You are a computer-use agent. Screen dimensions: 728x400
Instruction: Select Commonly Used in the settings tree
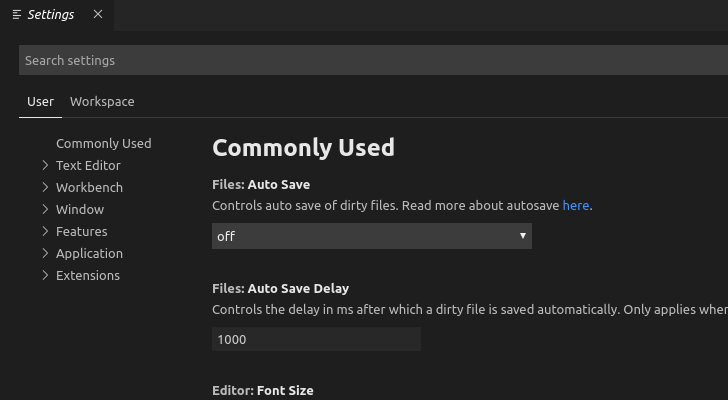coord(104,143)
